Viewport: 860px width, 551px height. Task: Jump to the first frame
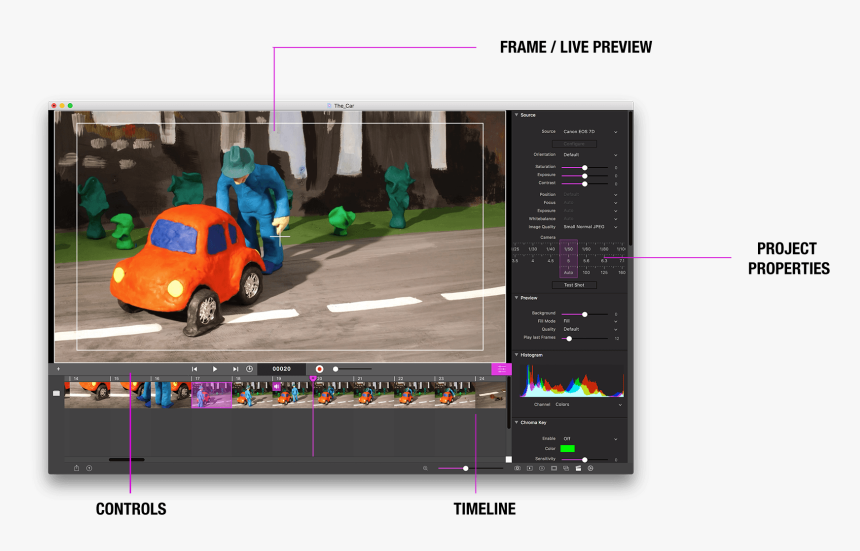[x=195, y=369]
